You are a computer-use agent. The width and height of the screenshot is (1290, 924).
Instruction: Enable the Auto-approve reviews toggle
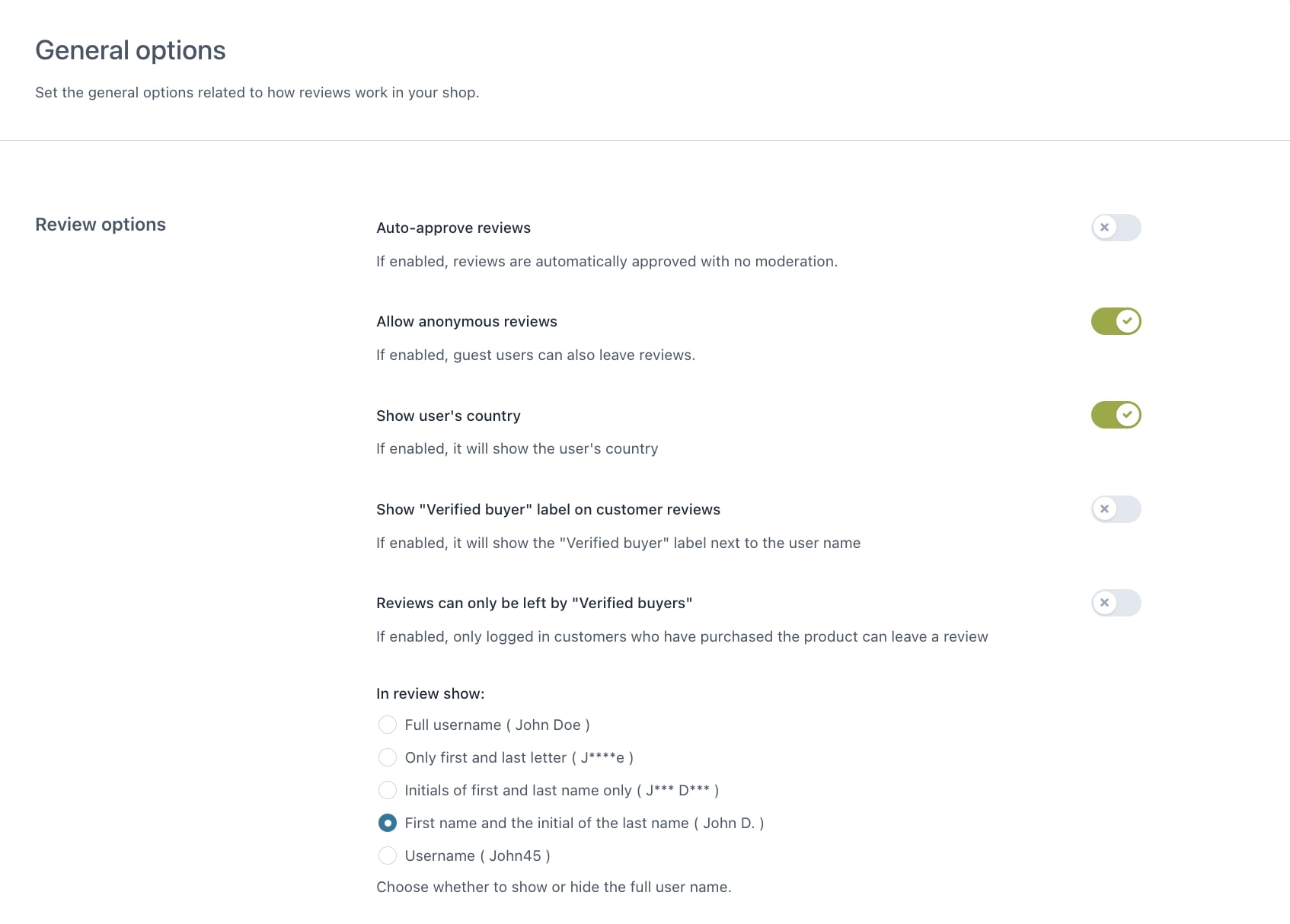click(x=1116, y=228)
